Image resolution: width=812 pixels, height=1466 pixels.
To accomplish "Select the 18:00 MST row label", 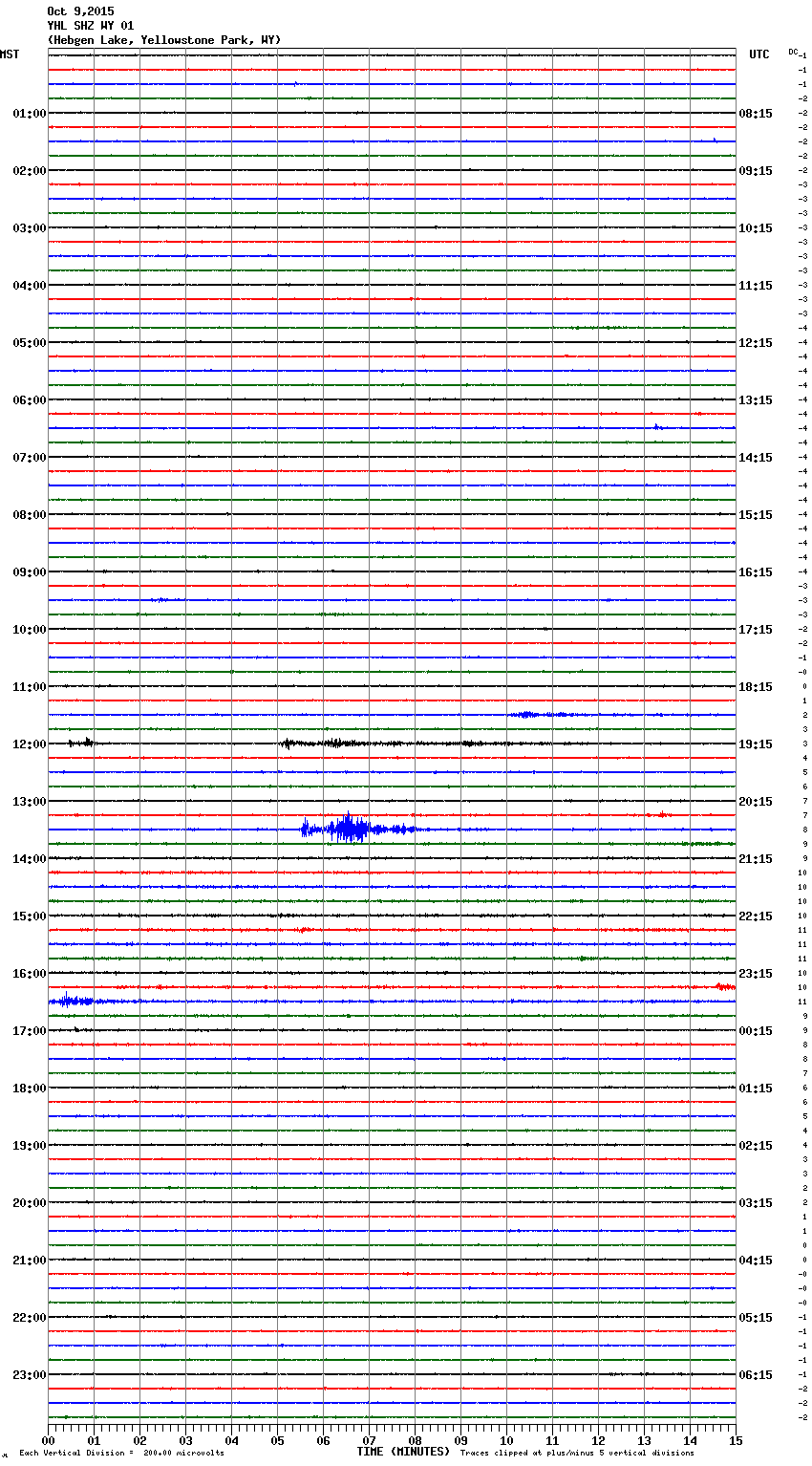I will 29,1089.
